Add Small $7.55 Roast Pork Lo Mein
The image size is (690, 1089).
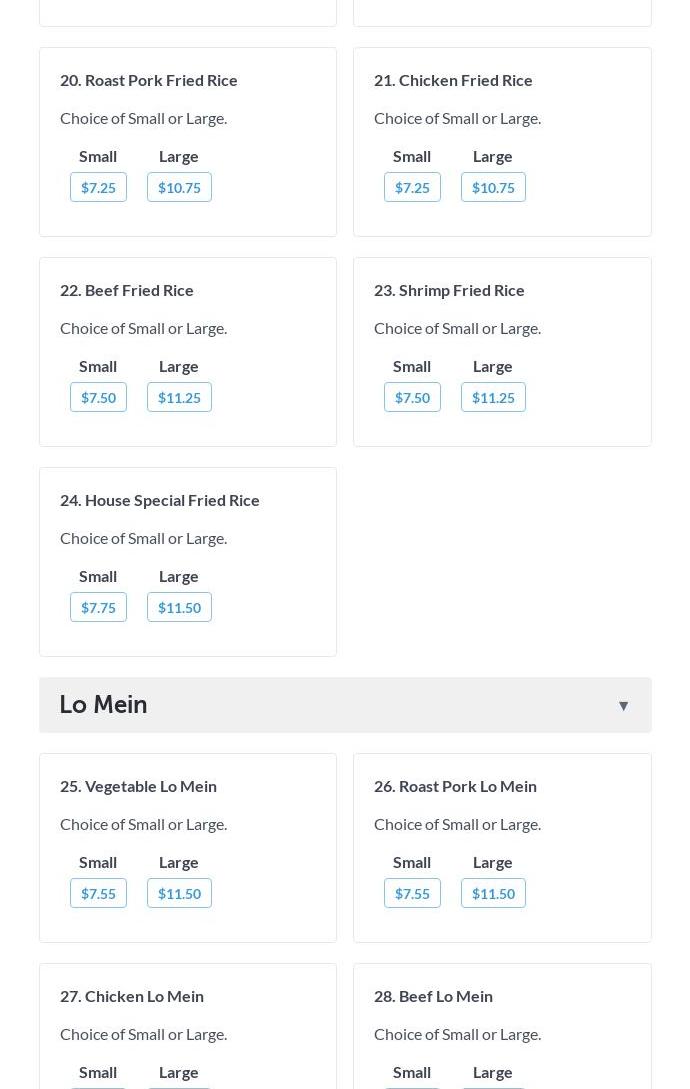tap(412, 894)
